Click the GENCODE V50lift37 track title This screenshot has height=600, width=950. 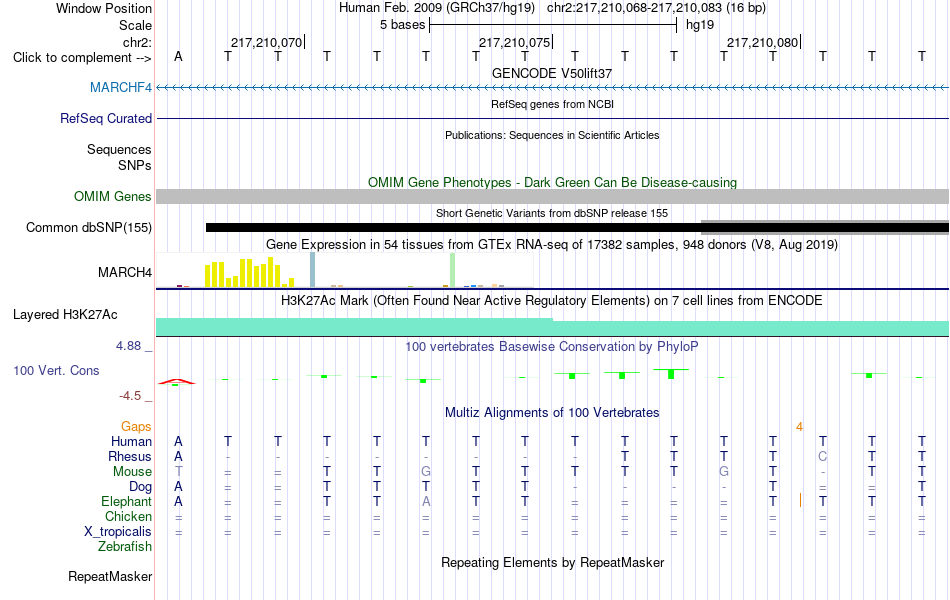552,73
